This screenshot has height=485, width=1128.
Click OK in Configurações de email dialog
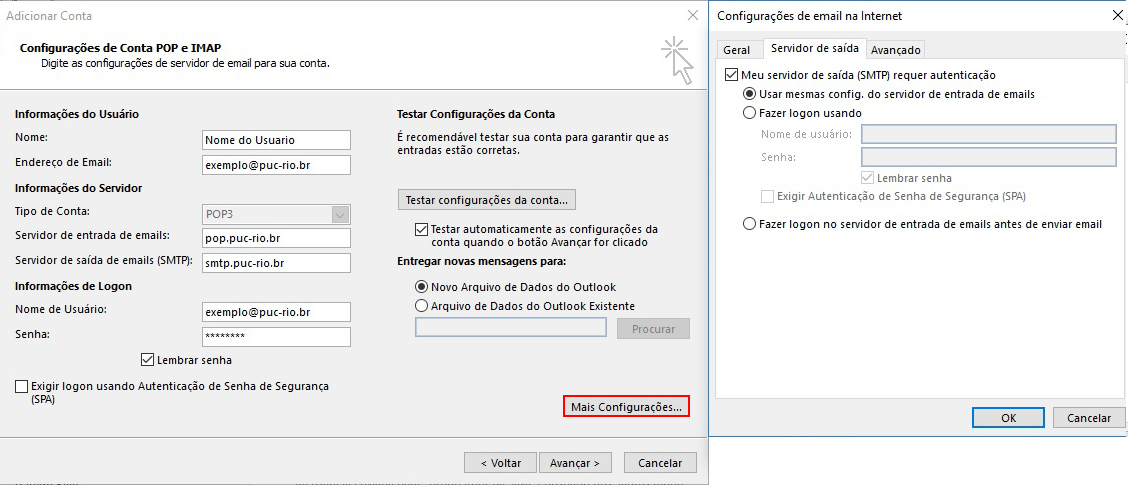(x=1009, y=417)
